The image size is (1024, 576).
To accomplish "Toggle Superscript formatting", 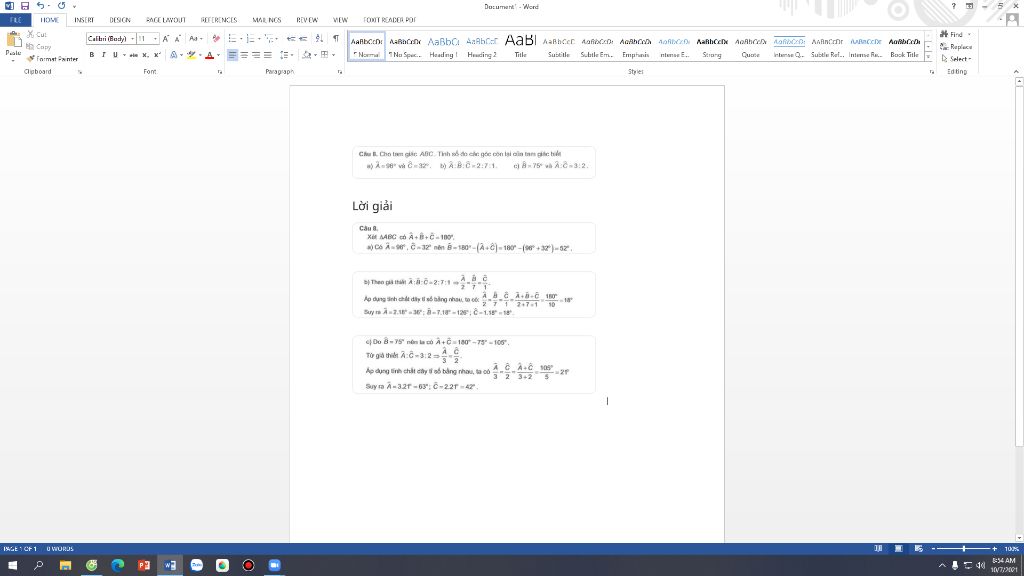I will click(157, 55).
